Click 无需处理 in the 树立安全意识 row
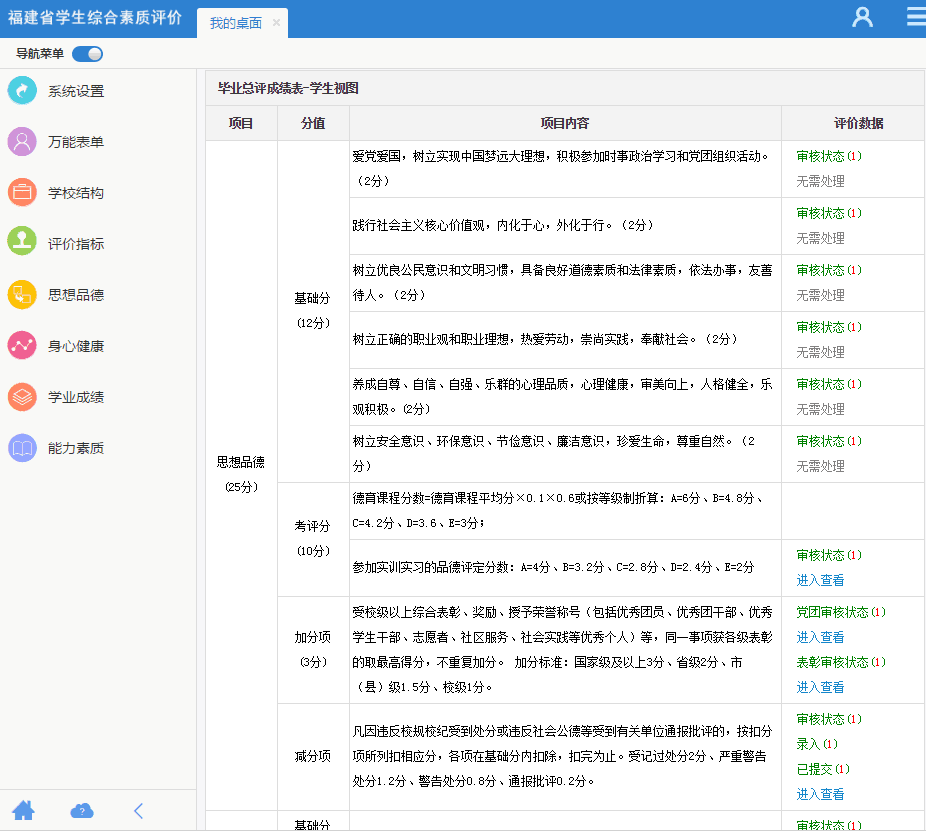The width and height of the screenshot is (926, 831). (x=820, y=466)
